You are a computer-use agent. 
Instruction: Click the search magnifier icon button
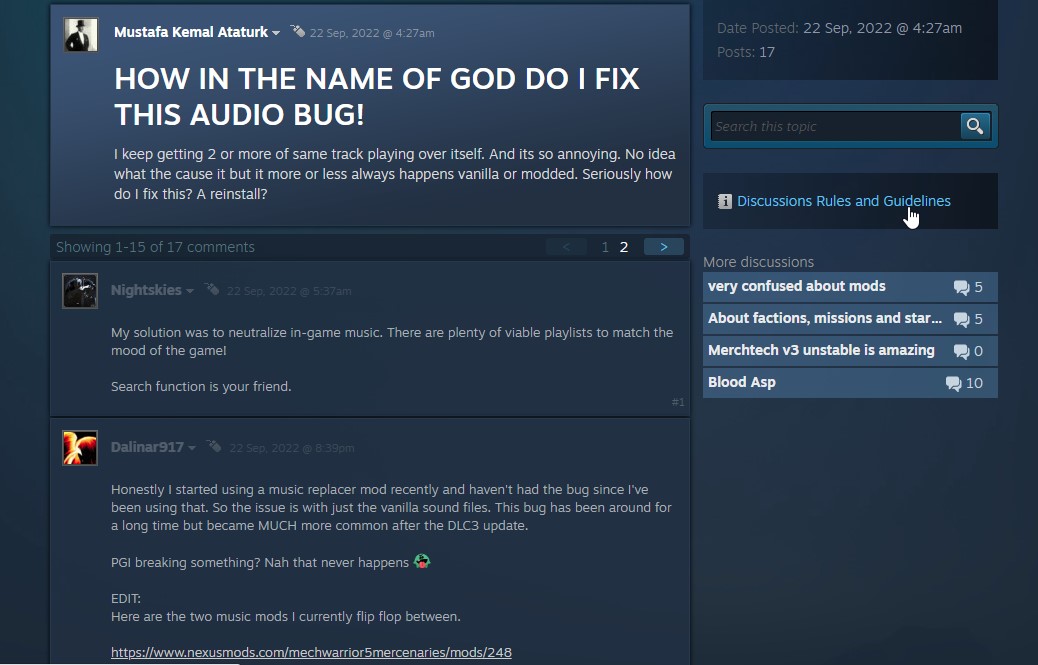tap(975, 126)
